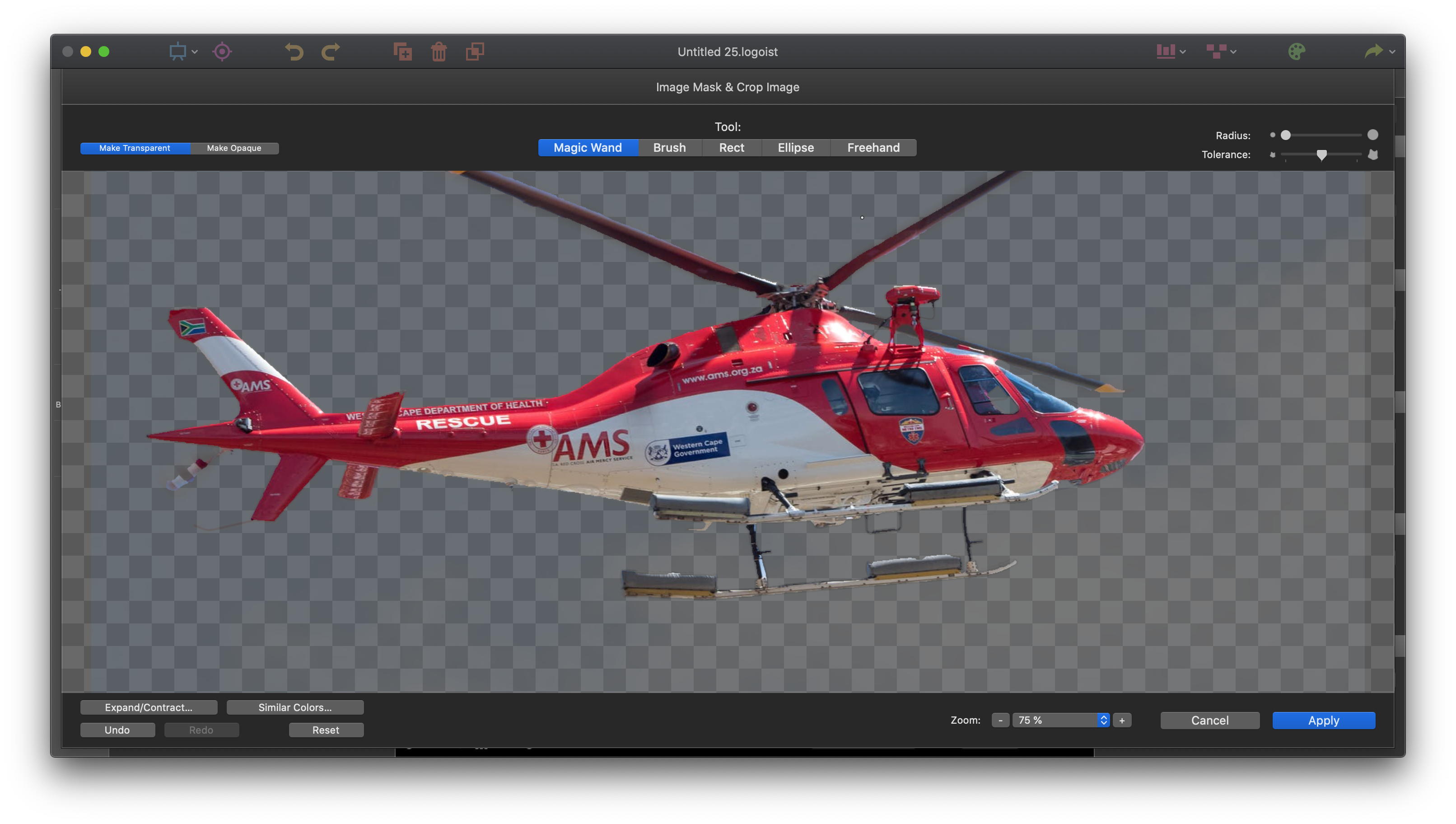The width and height of the screenshot is (1456, 824).
Task: Click the duplicate layer plus icon
Action: pyautogui.click(x=403, y=51)
